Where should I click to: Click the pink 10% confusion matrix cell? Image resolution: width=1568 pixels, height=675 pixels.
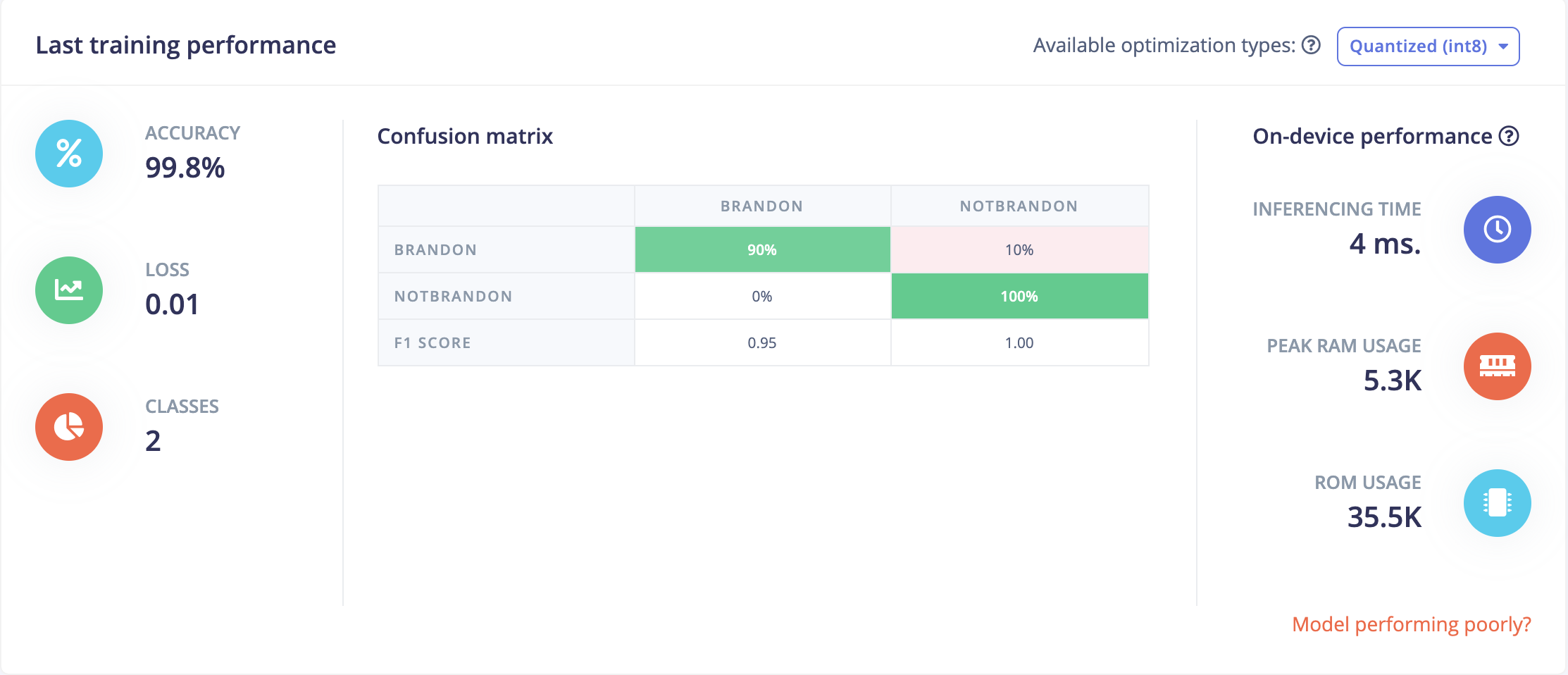click(1019, 250)
